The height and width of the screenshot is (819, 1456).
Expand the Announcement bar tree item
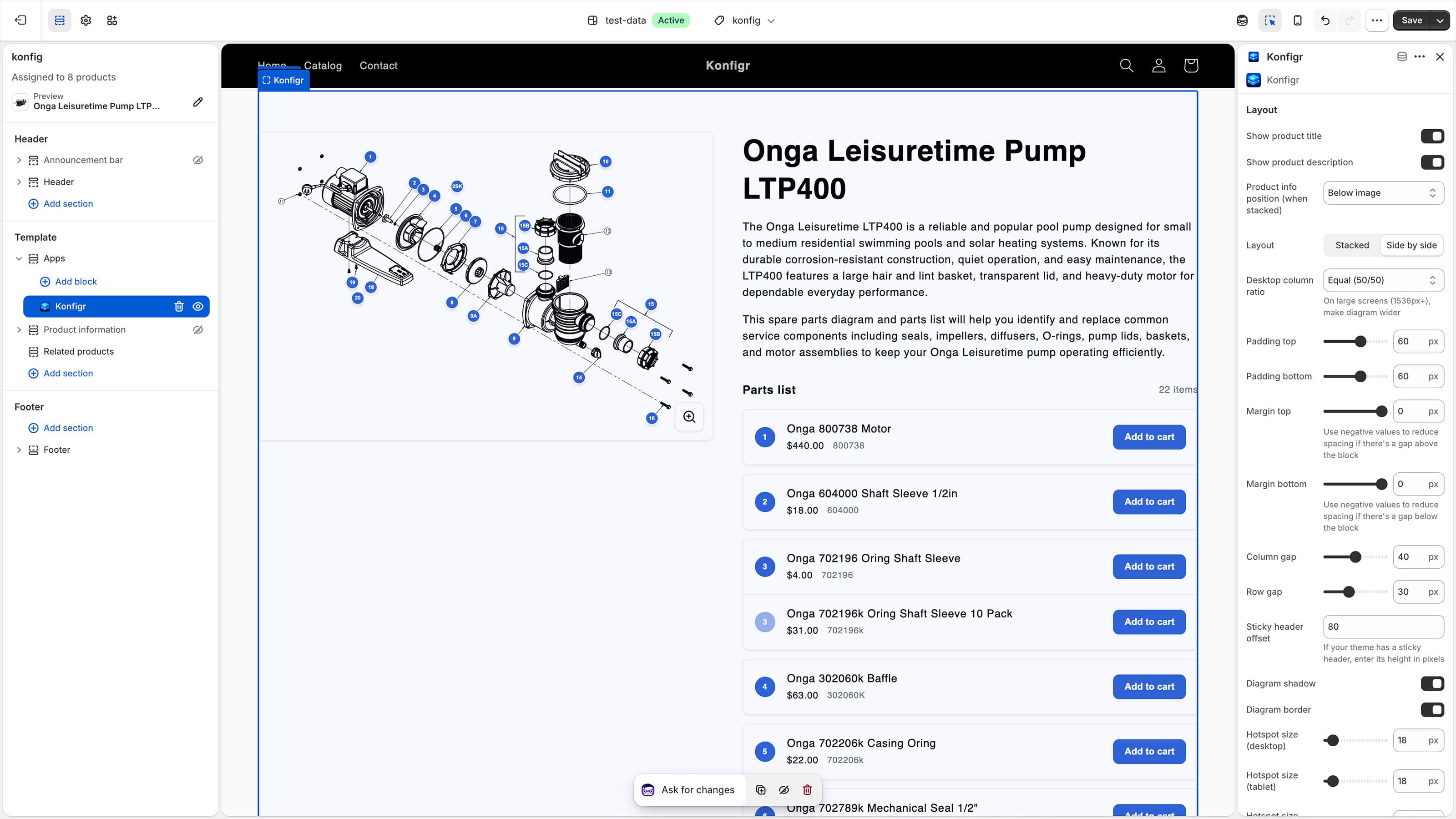point(19,160)
